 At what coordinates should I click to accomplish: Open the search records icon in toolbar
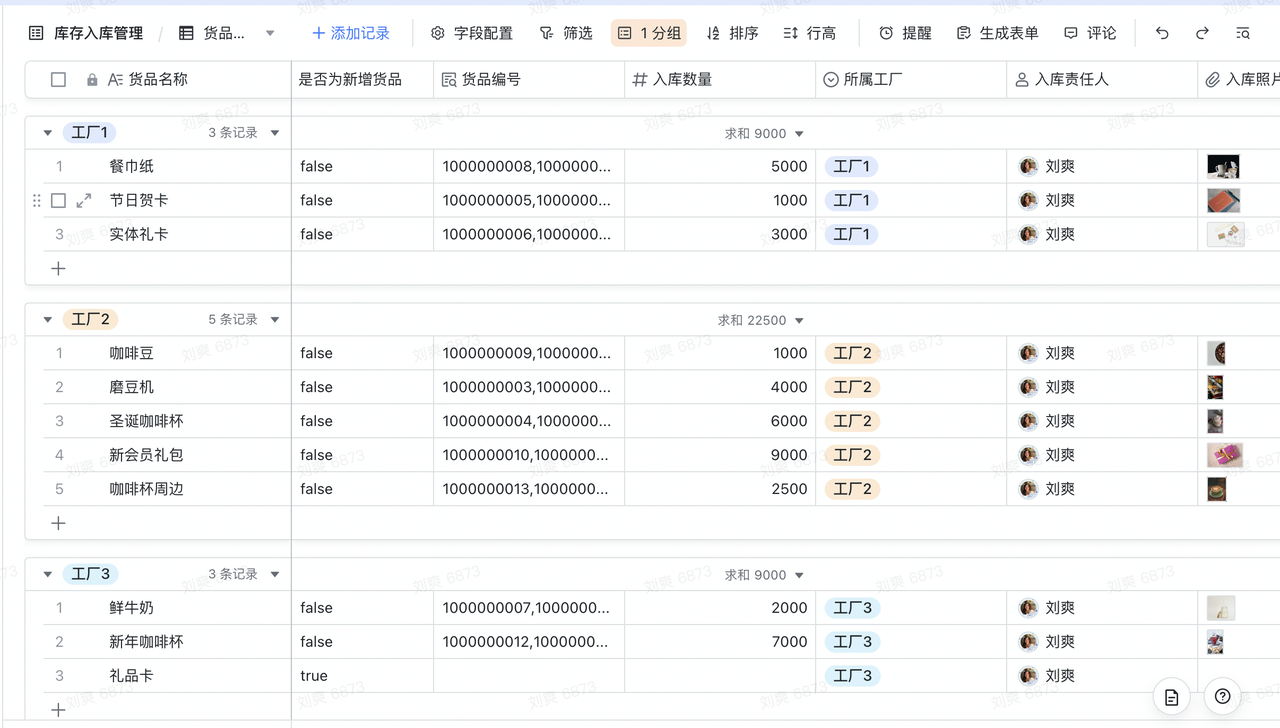point(1243,33)
